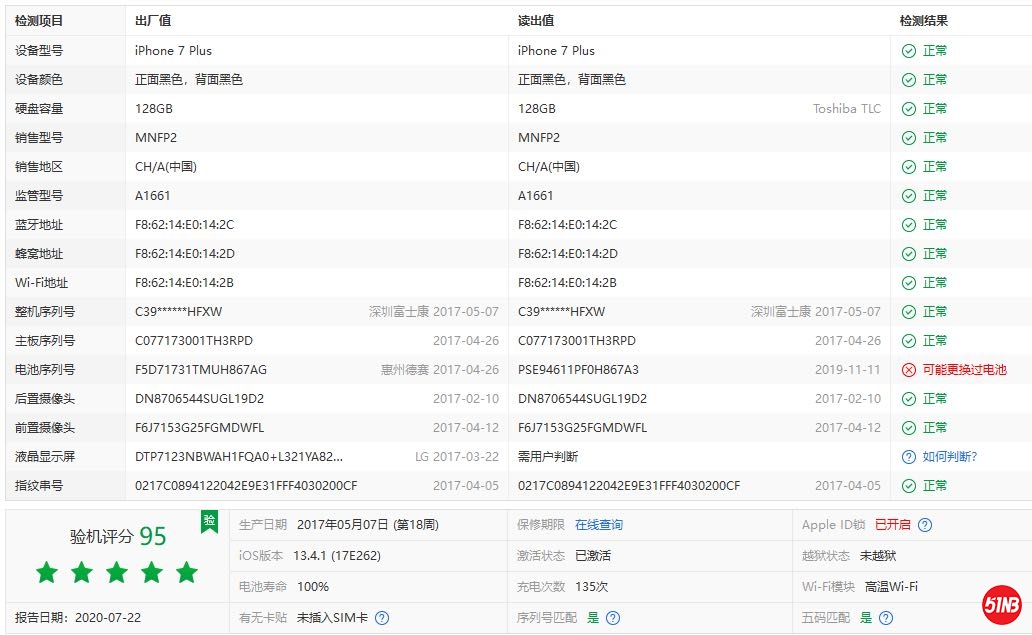
Task: Open the 如何判断? help link
Action: coord(949,457)
